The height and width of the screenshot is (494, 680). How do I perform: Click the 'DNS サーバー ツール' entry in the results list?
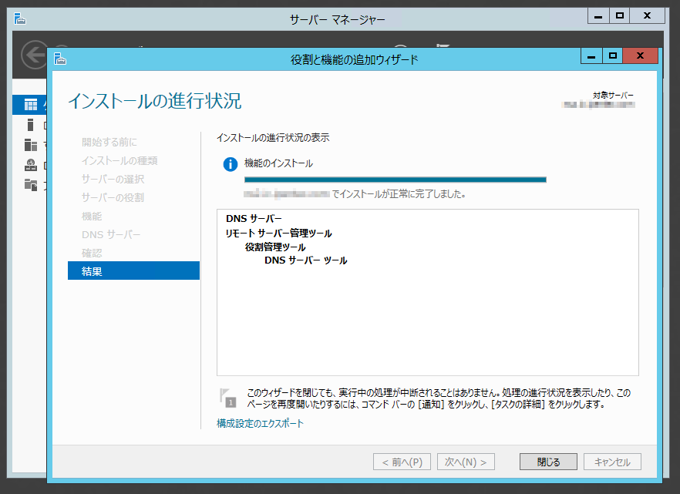pyautogui.click(x=306, y=261)
